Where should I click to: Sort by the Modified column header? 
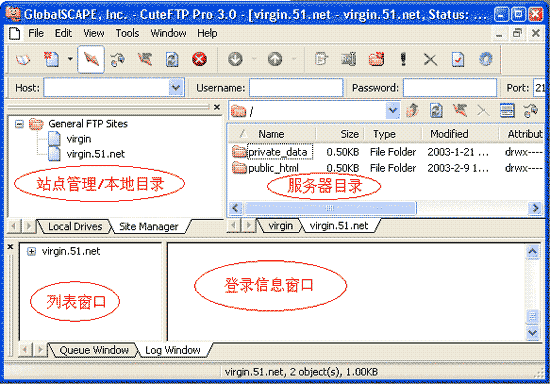tap(460, 134)
